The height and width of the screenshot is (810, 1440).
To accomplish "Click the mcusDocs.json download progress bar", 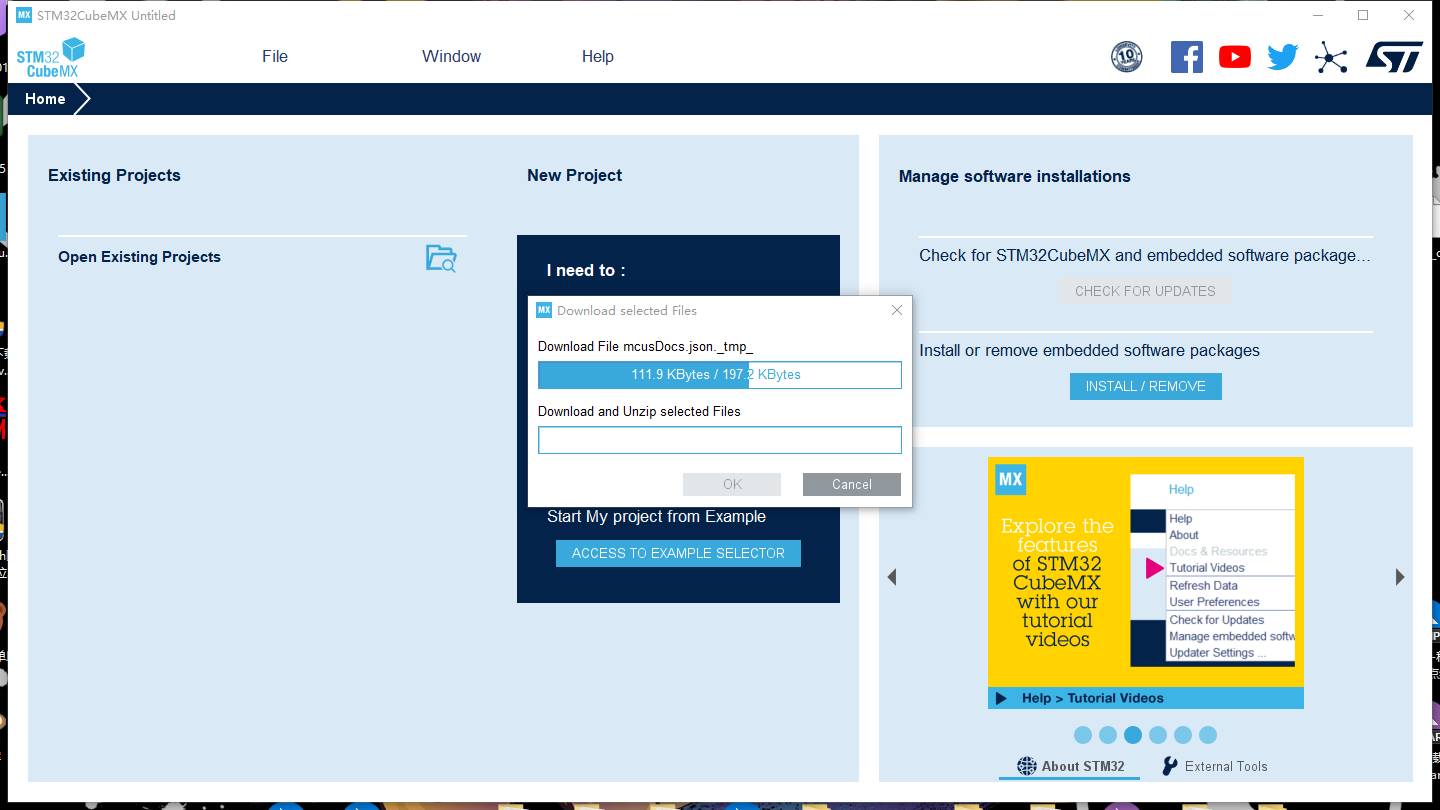I will [x=720, y=375].
